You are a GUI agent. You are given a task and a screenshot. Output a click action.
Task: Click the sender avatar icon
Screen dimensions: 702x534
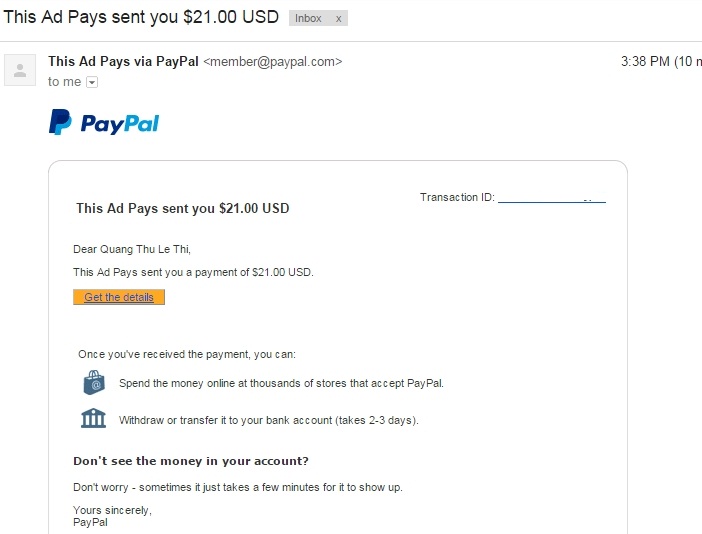tap(19, 69)
